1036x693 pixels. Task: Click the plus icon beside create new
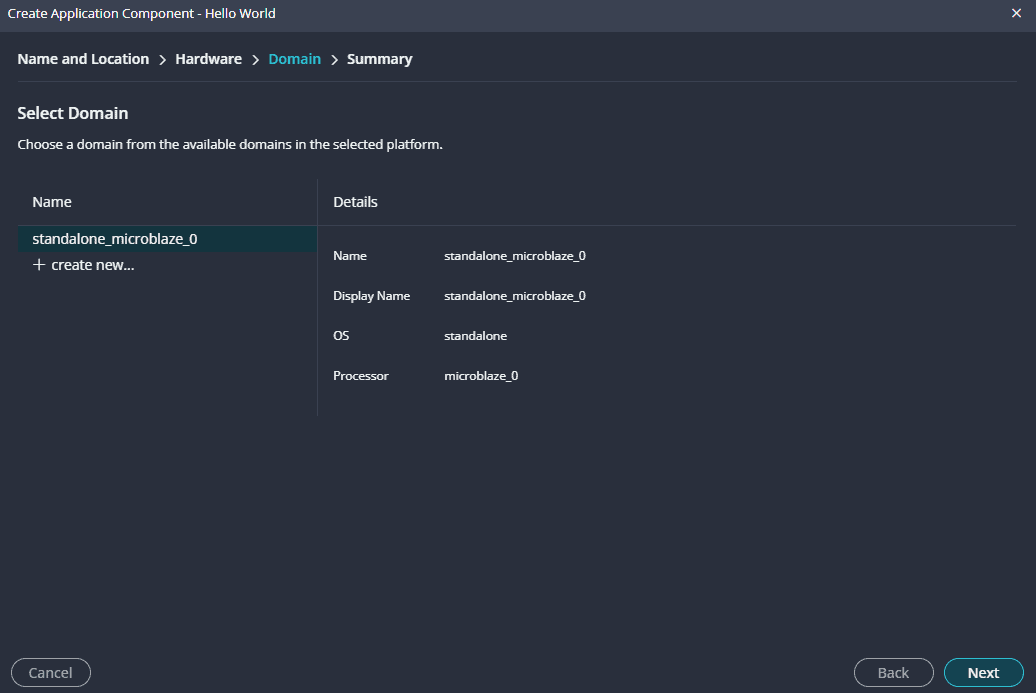pos(39,265)
